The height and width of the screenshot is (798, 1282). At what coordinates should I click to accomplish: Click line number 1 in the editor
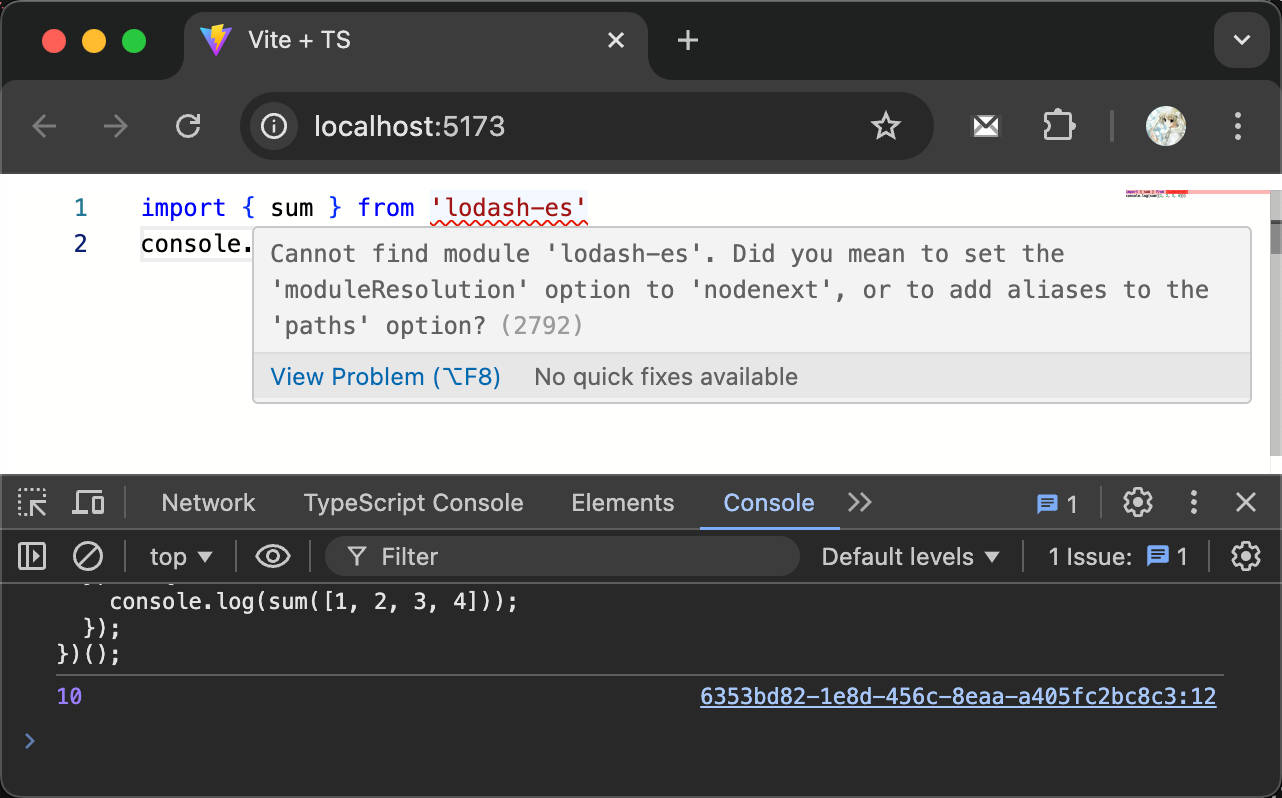point(80,208)
